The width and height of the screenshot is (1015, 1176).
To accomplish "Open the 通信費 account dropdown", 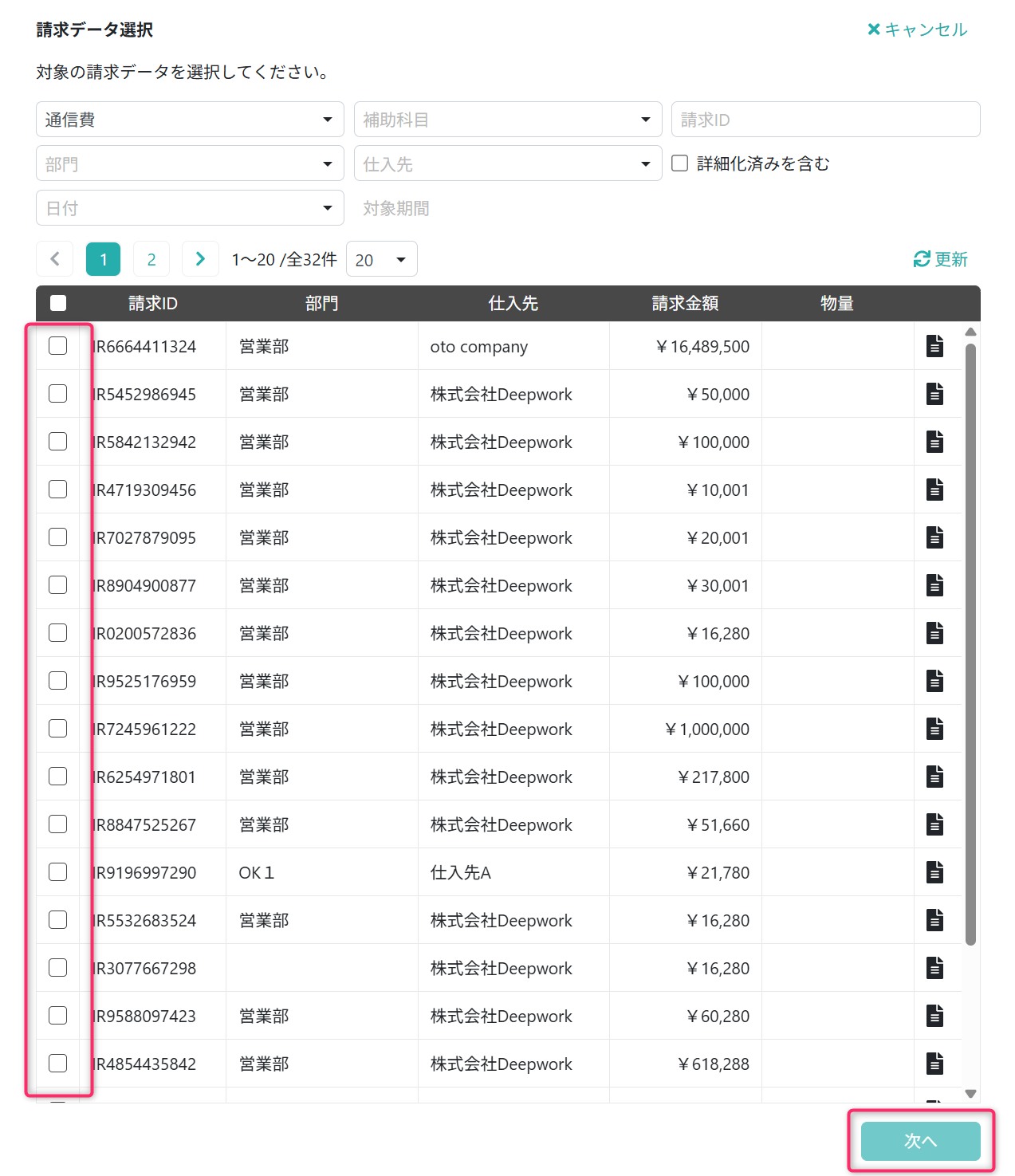I will 190,120.
